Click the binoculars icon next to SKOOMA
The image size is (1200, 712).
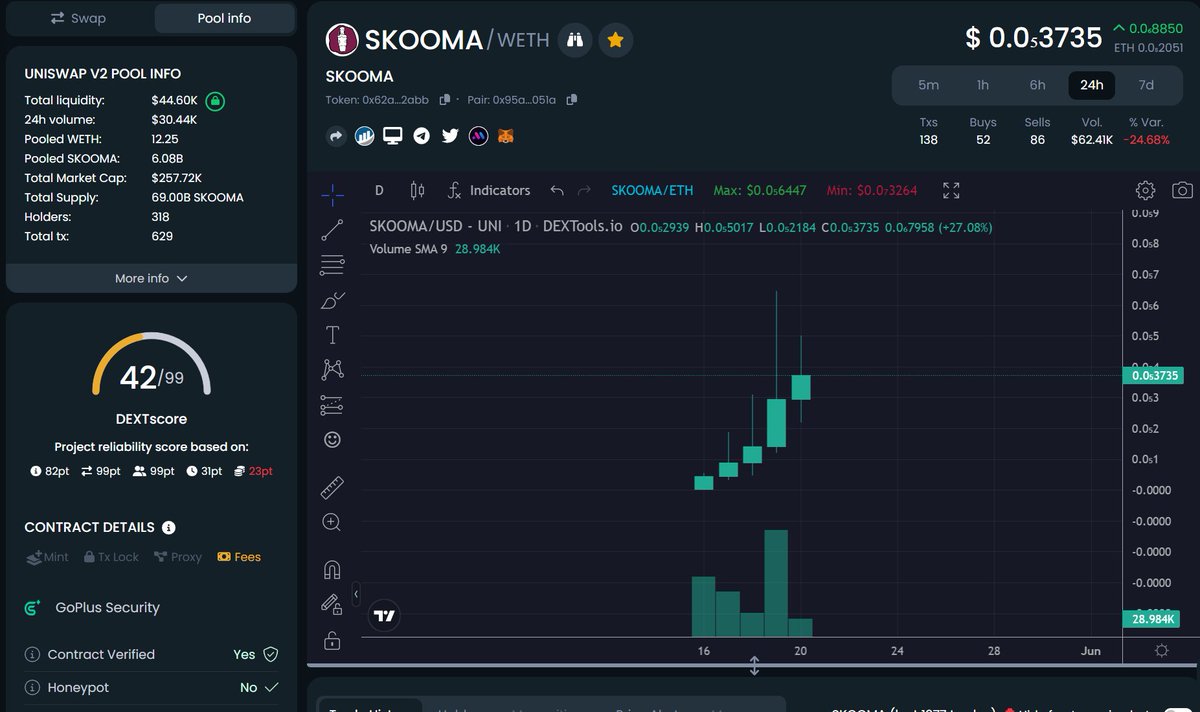[x=575, y=40]
